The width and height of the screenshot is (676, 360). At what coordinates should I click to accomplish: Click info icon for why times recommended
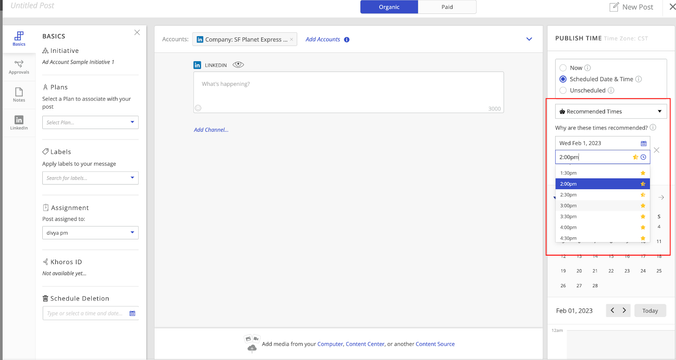coord(653,128)
